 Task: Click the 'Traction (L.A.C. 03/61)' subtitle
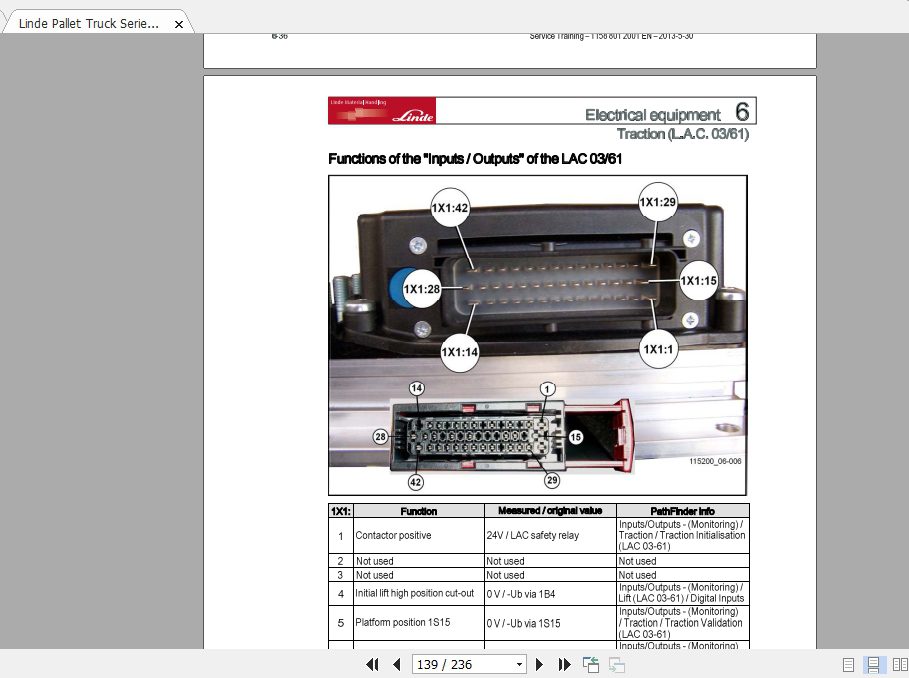pyautogui.click(x=682, y=134)
